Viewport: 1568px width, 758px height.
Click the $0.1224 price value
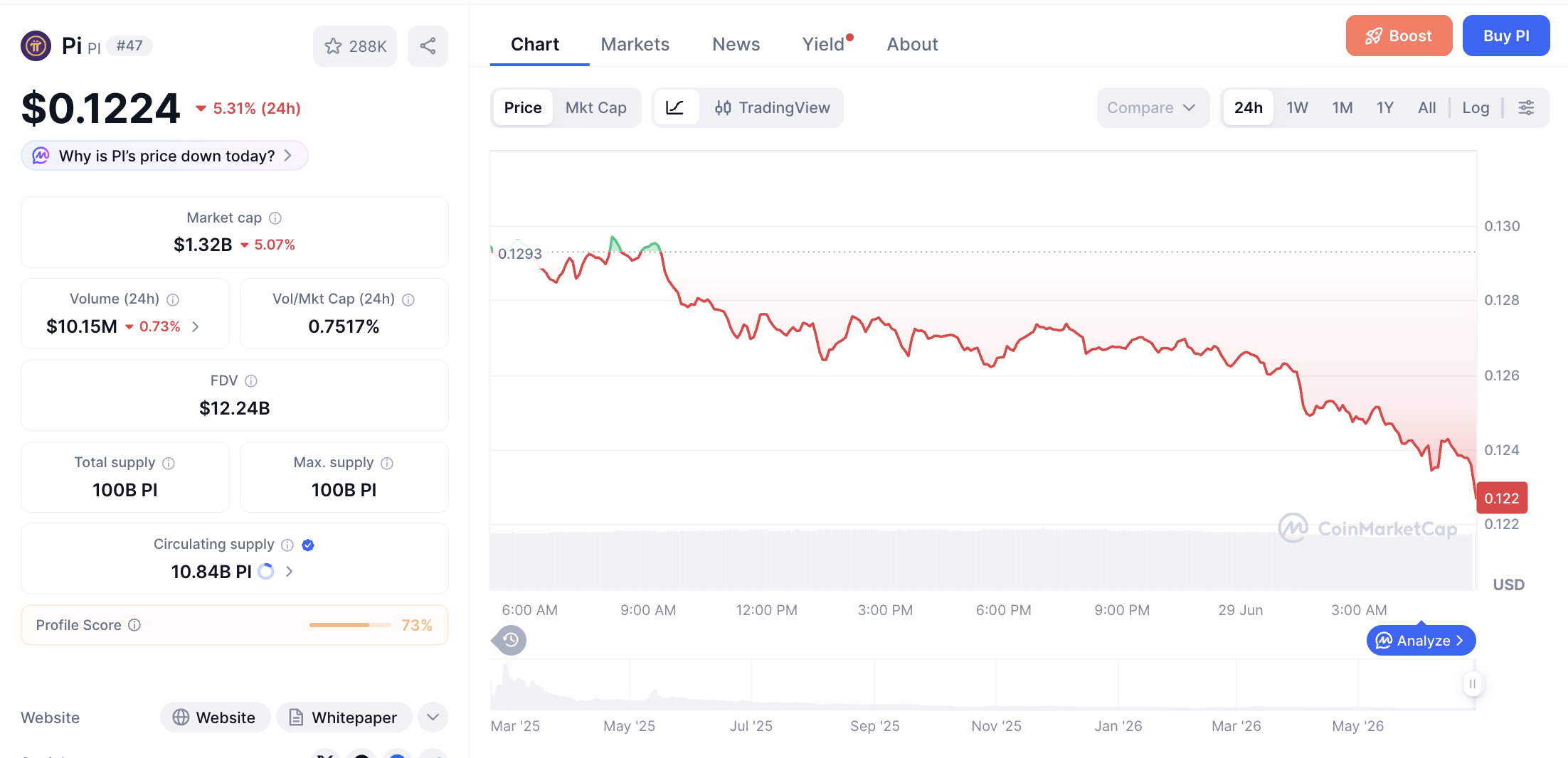100,108
